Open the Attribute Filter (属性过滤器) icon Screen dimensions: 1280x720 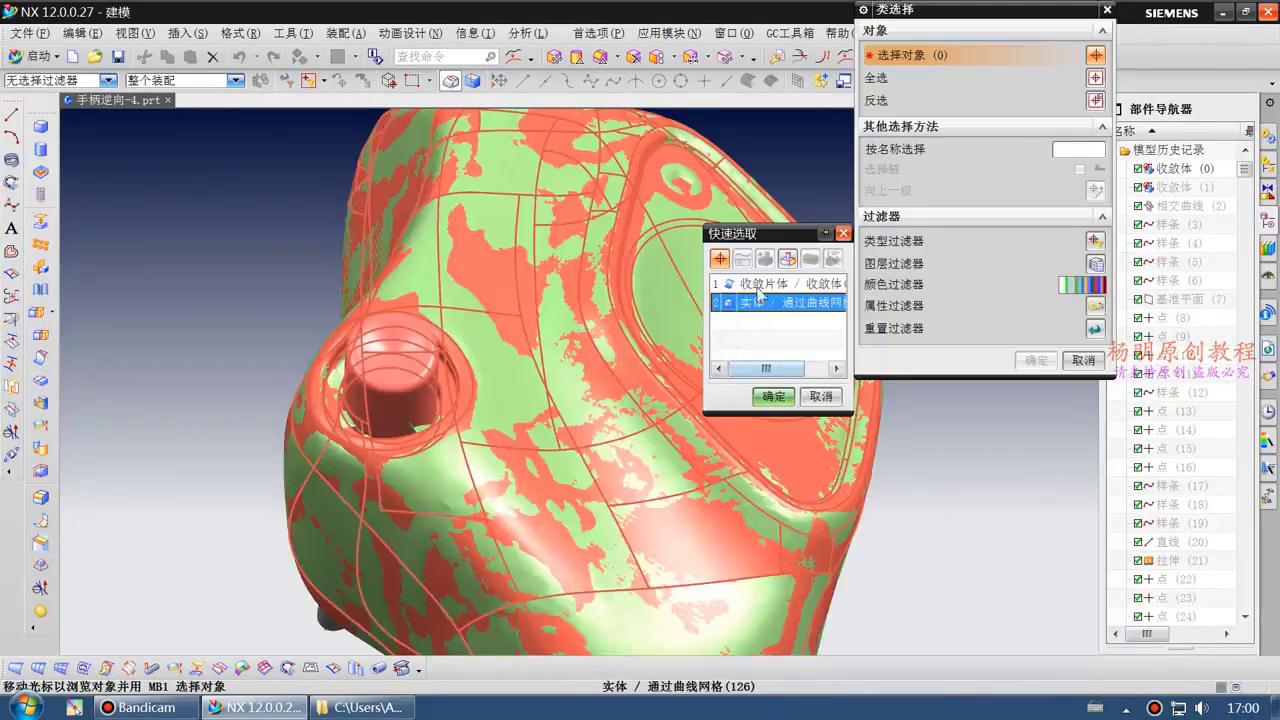pos(1095,306)
